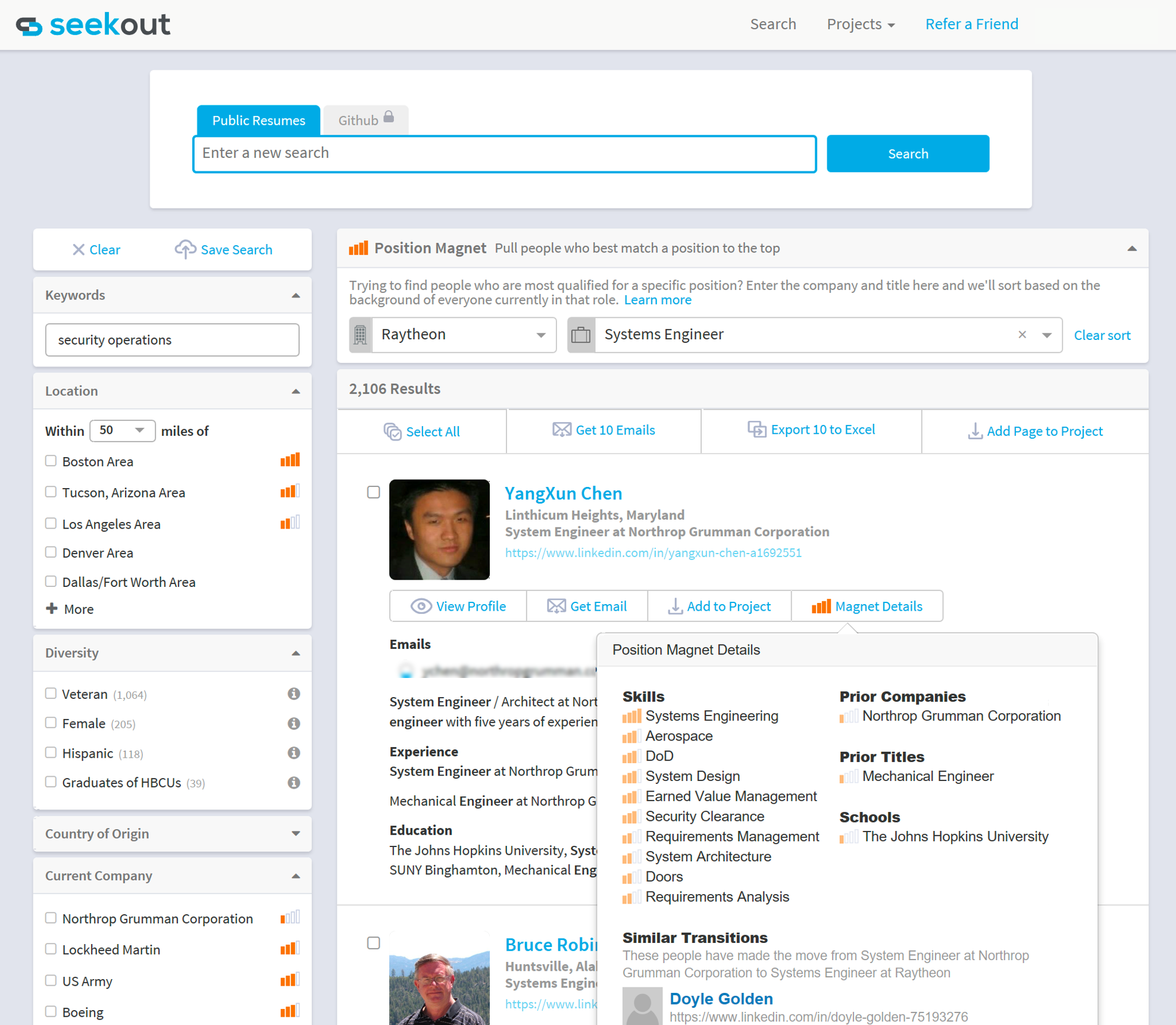Click the blue Search button
Viewport: 1176px width, 1025px height.
pos(908,154)
